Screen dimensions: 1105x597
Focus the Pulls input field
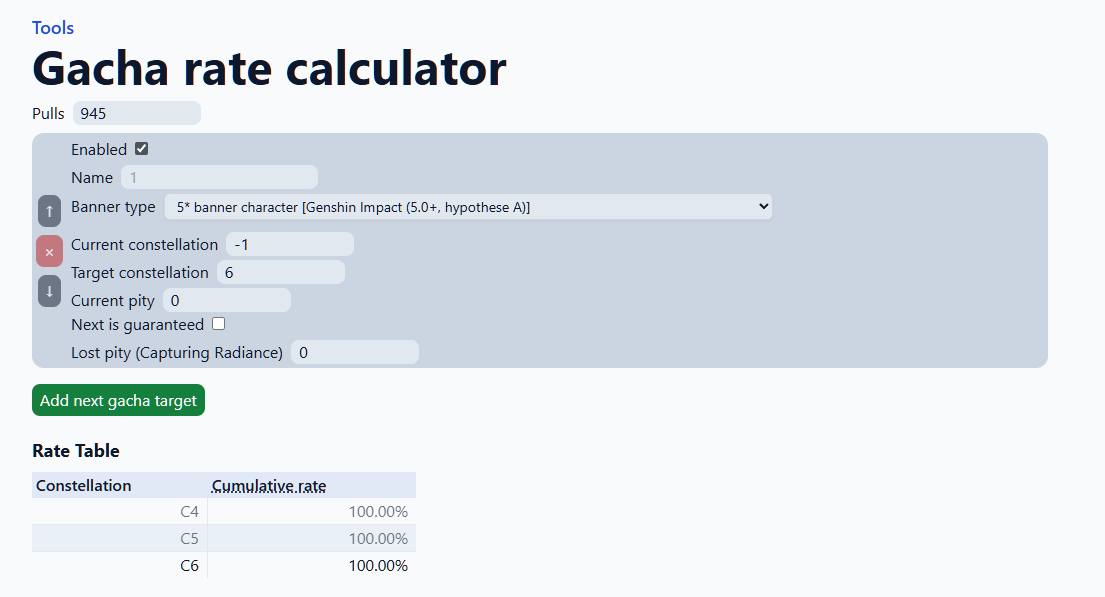[136, 113]
